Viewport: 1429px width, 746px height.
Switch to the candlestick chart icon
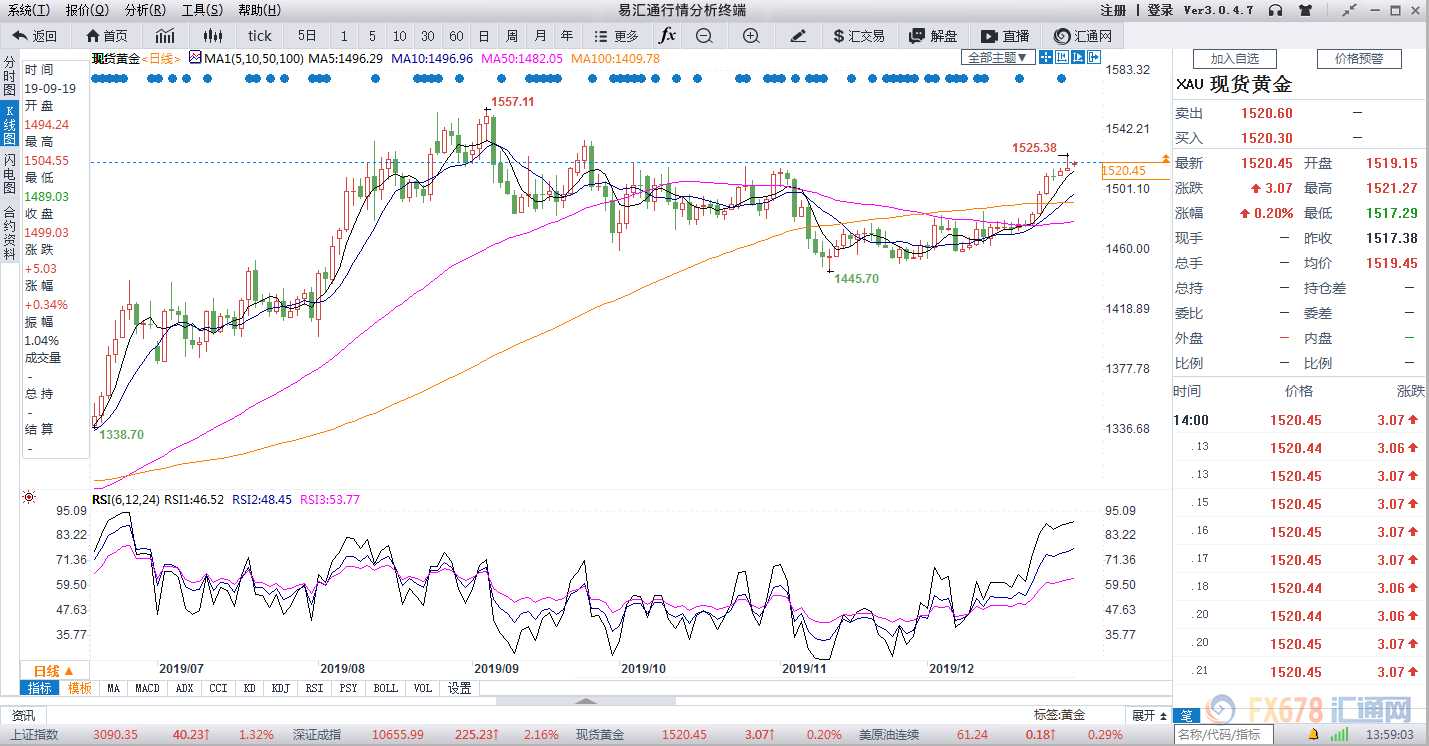pos(212,36)
